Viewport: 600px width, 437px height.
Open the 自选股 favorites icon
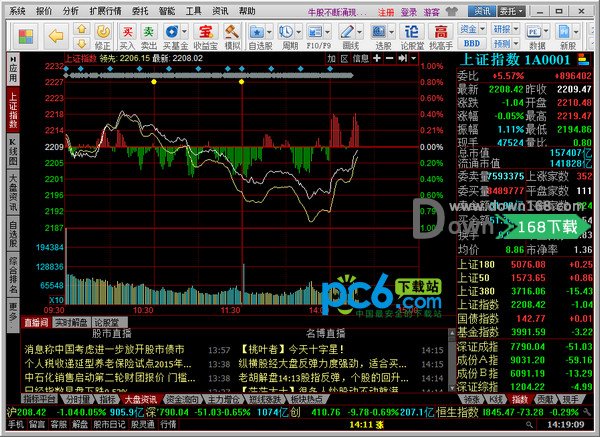pyautogui.click(x=256, y=32)
